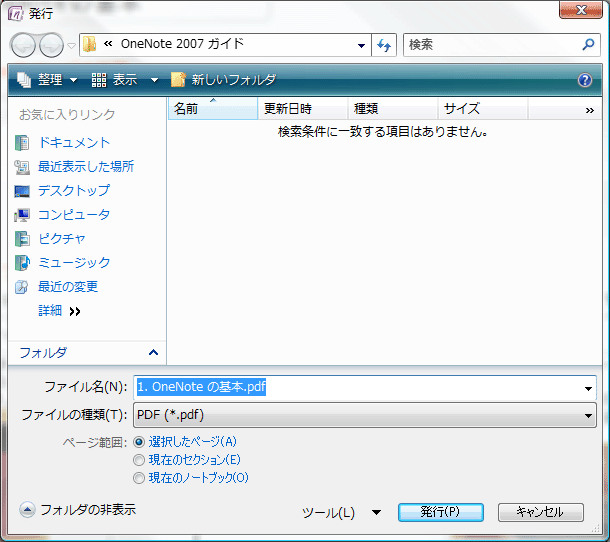Sort by the 種類 column header
Image resolution: width=610 pixels, height=542 pixels.
click(393, 109)
